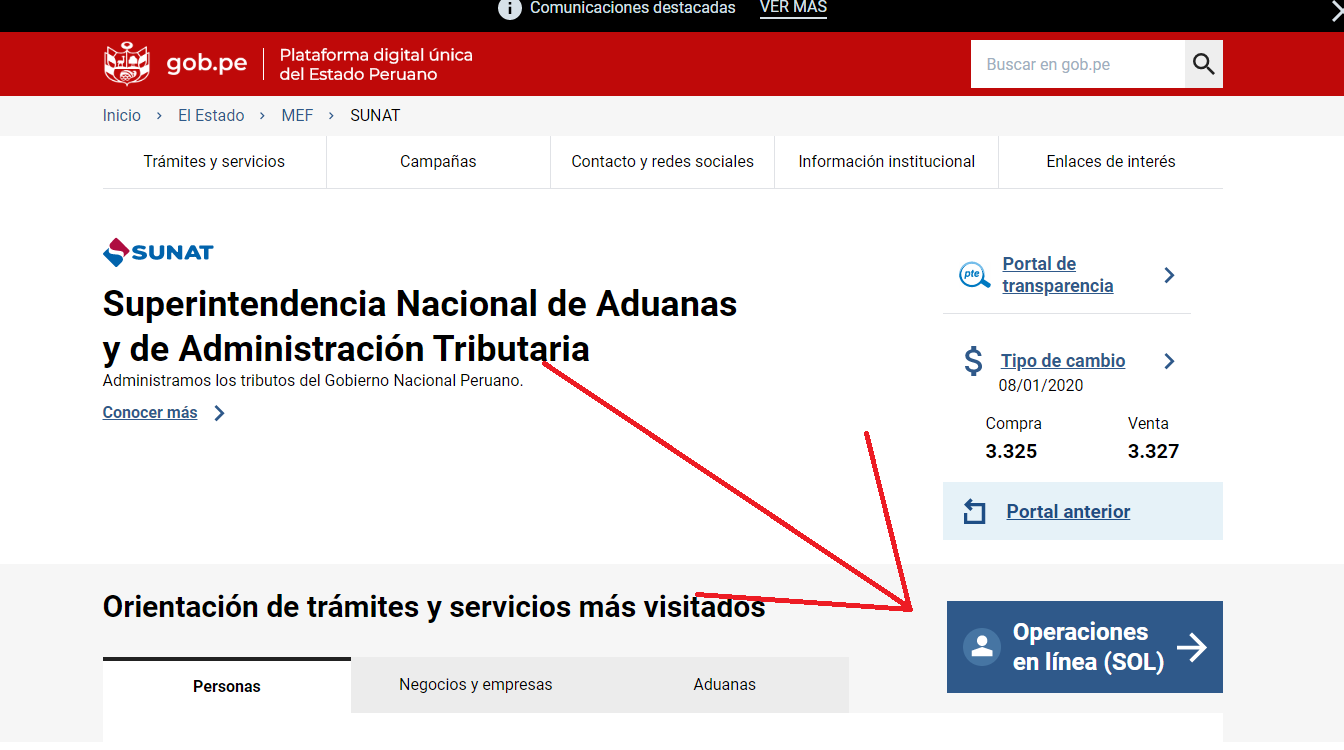This screenshot has height=750, width=1344.
Task: Click the chevron beside Tipo de cambio
Action: [1169, 361]
